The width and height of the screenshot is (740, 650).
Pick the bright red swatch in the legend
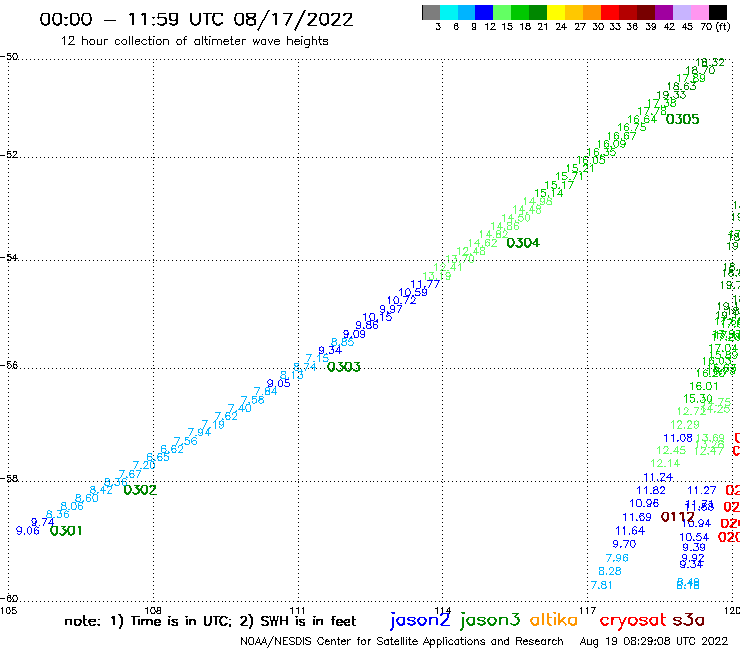pyautogui.click(x=610, y=12)
